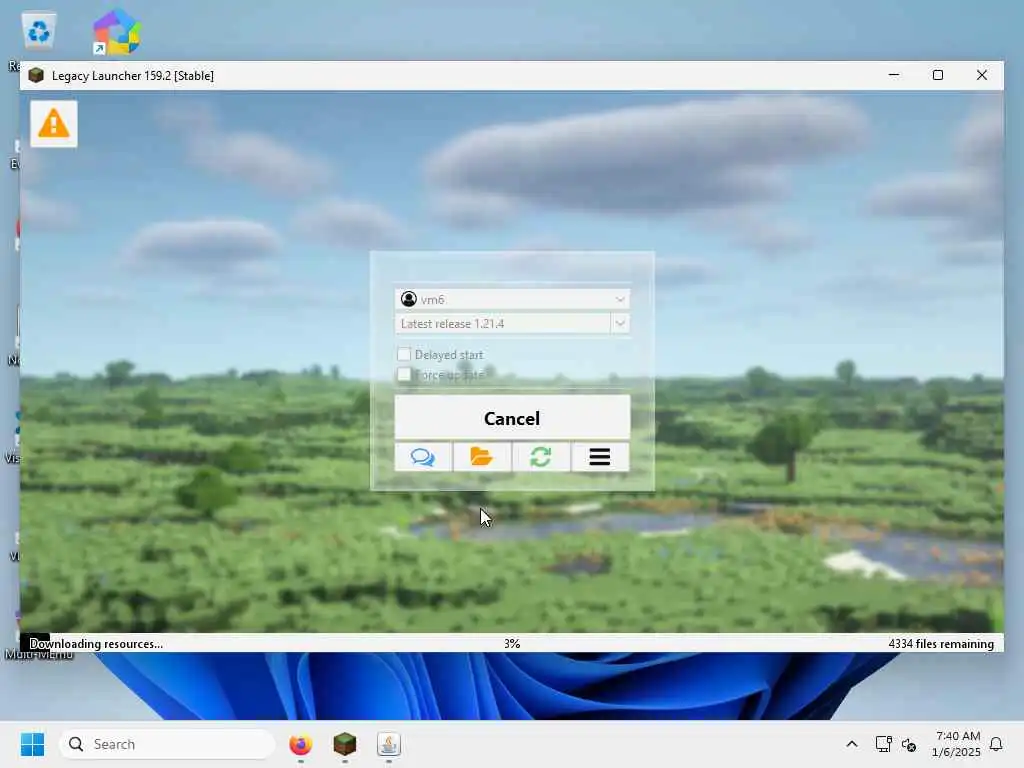Open the notification bell in the taskbar
The image size is (1024, 768).
[x=996, y=744]
